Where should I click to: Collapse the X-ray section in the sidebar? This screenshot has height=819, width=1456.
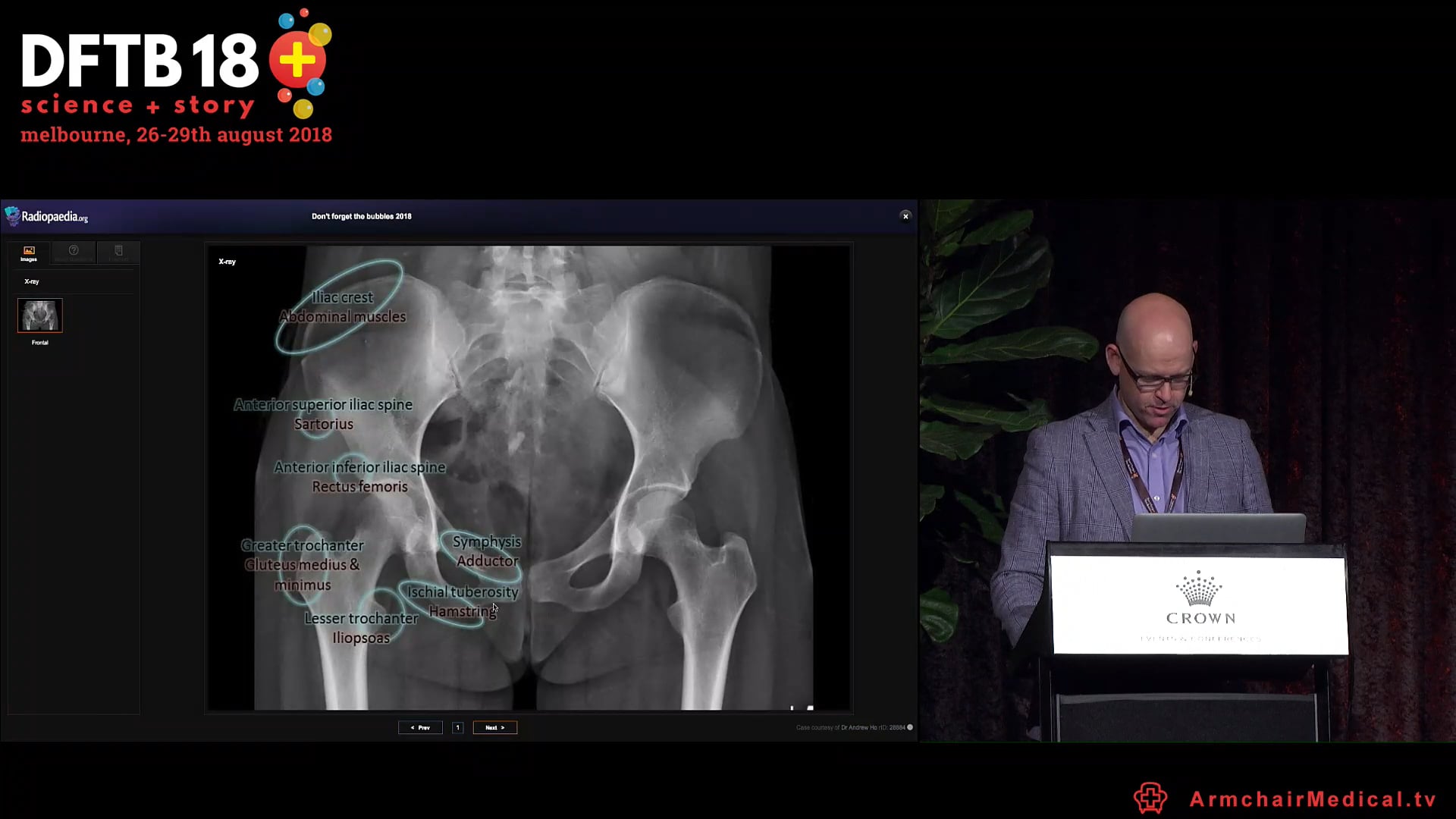point(32,281)
